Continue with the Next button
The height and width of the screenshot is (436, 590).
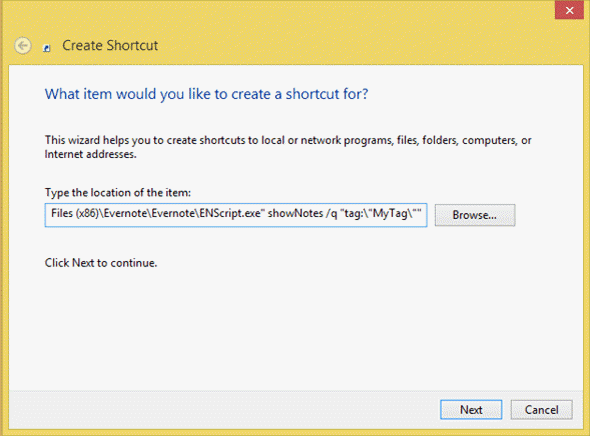click(471, 410)
